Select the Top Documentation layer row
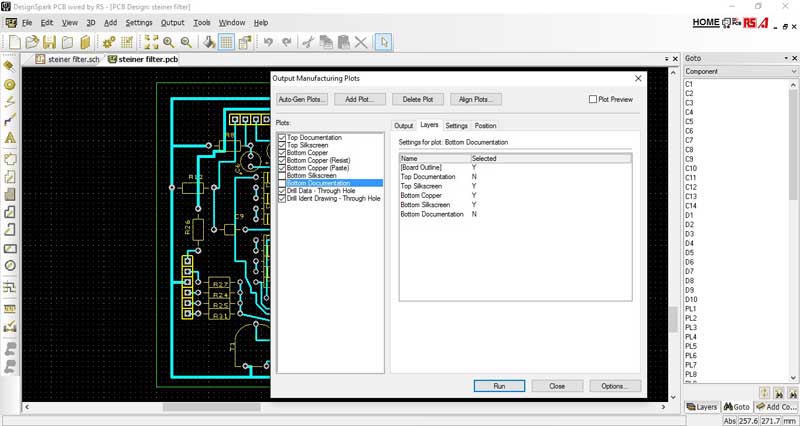The width and height of the screenshot is (800, 426). click(515, 177)
